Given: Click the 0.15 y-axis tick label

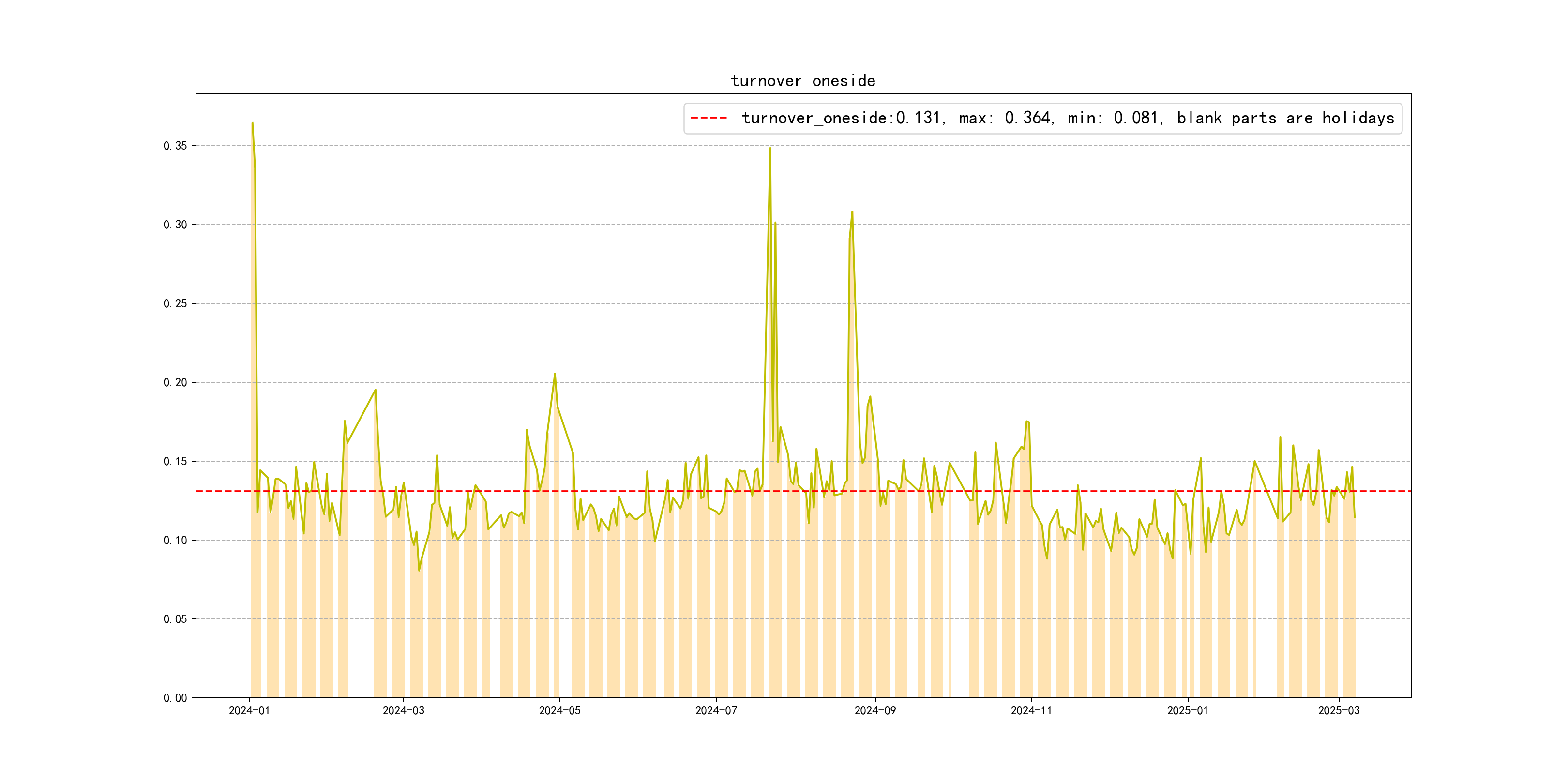Looking at the screenshot, I should click(175, 461).
